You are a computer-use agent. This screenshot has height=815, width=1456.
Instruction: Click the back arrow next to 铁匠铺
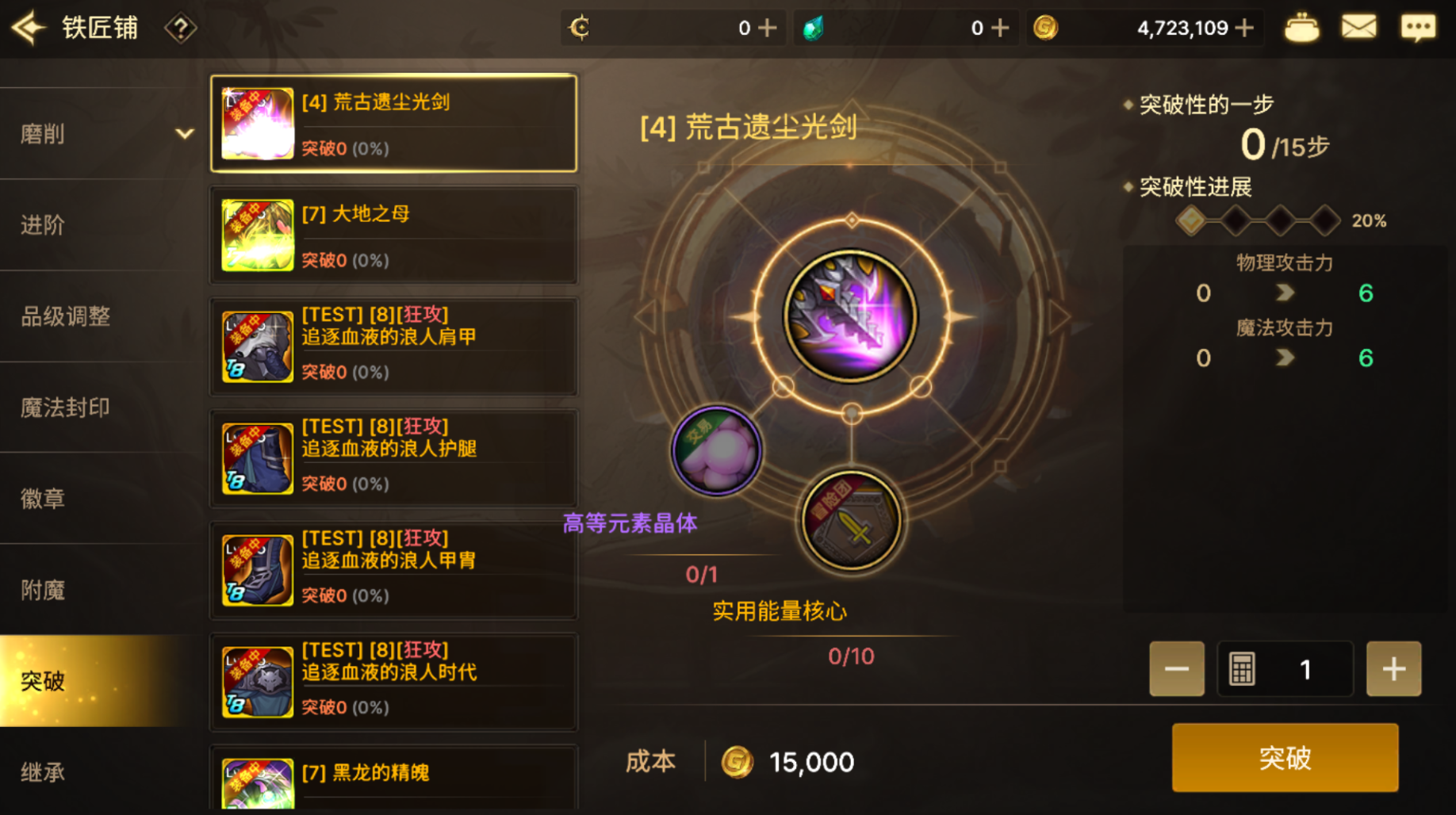tap(29, 29)
